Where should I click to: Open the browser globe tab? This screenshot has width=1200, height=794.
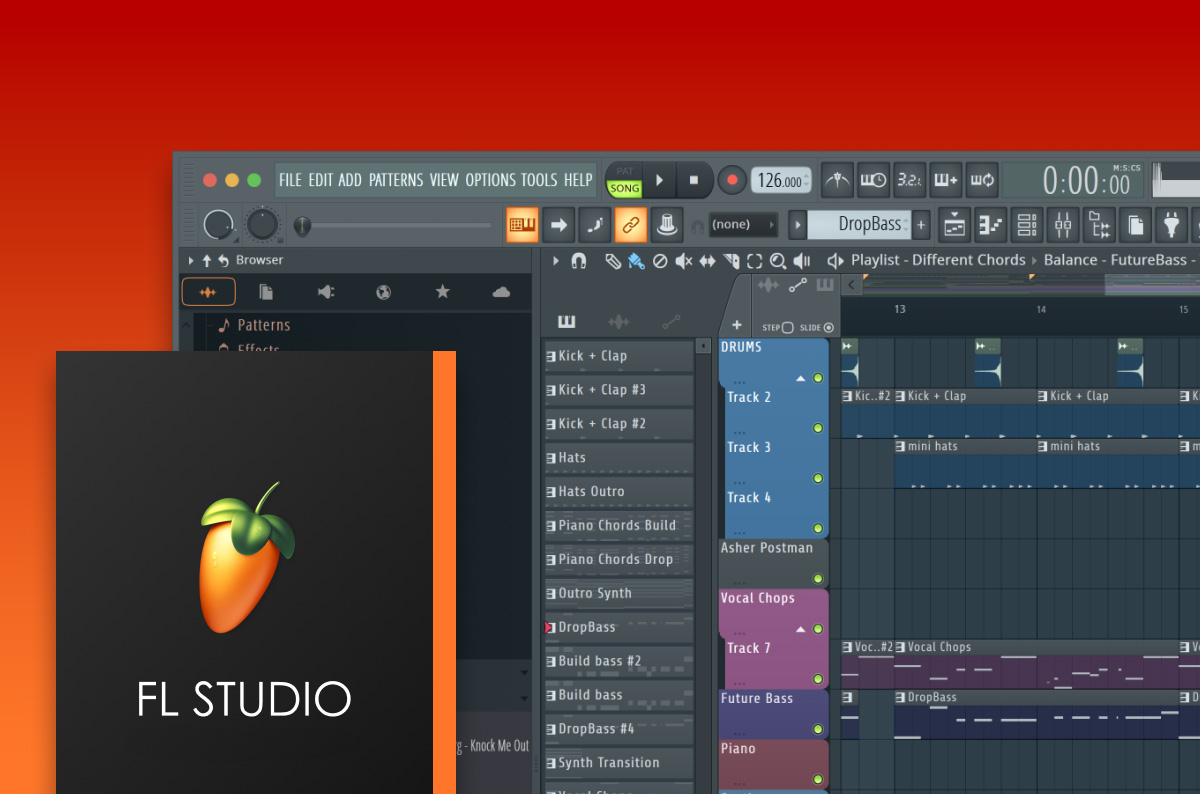coord(384,292)
